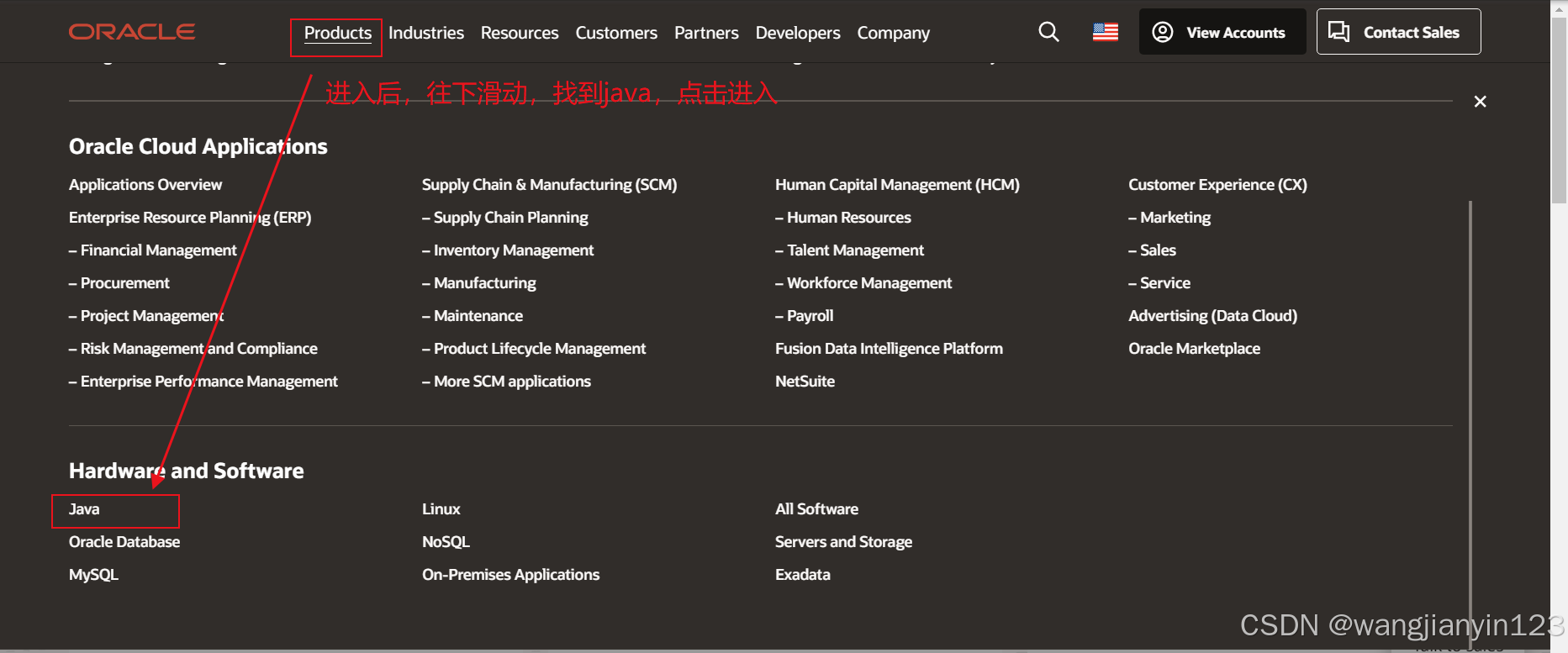Open Risk Management and Compliance

tap(193, 349)
